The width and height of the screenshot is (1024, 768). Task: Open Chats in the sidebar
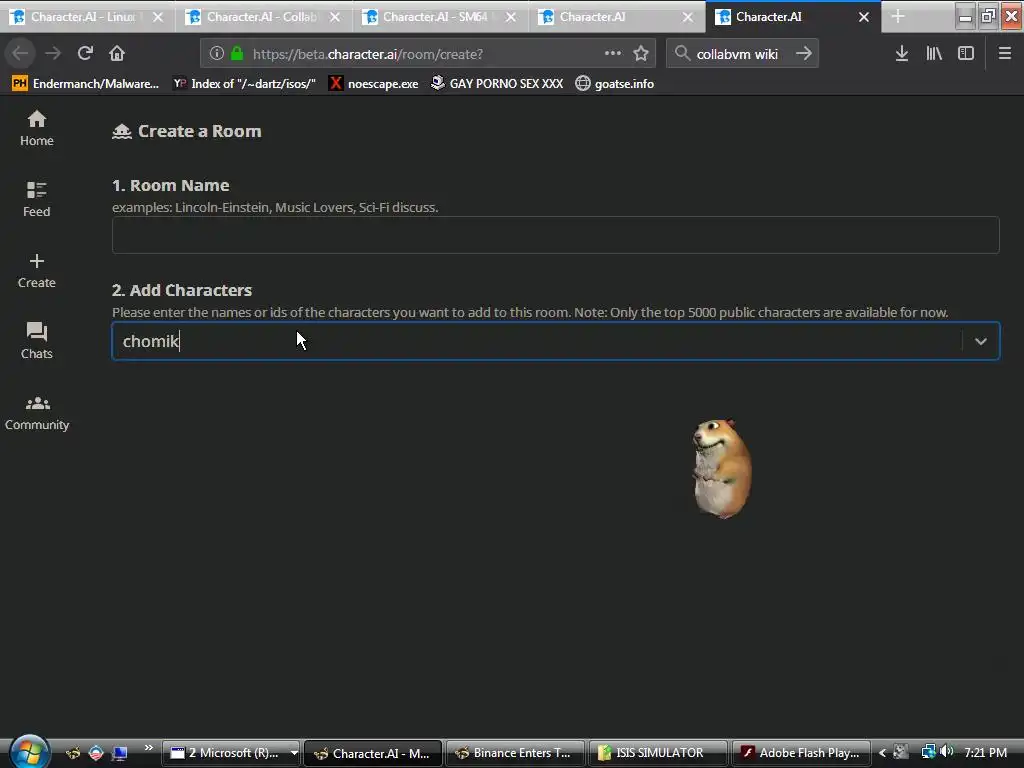(37, 341)
